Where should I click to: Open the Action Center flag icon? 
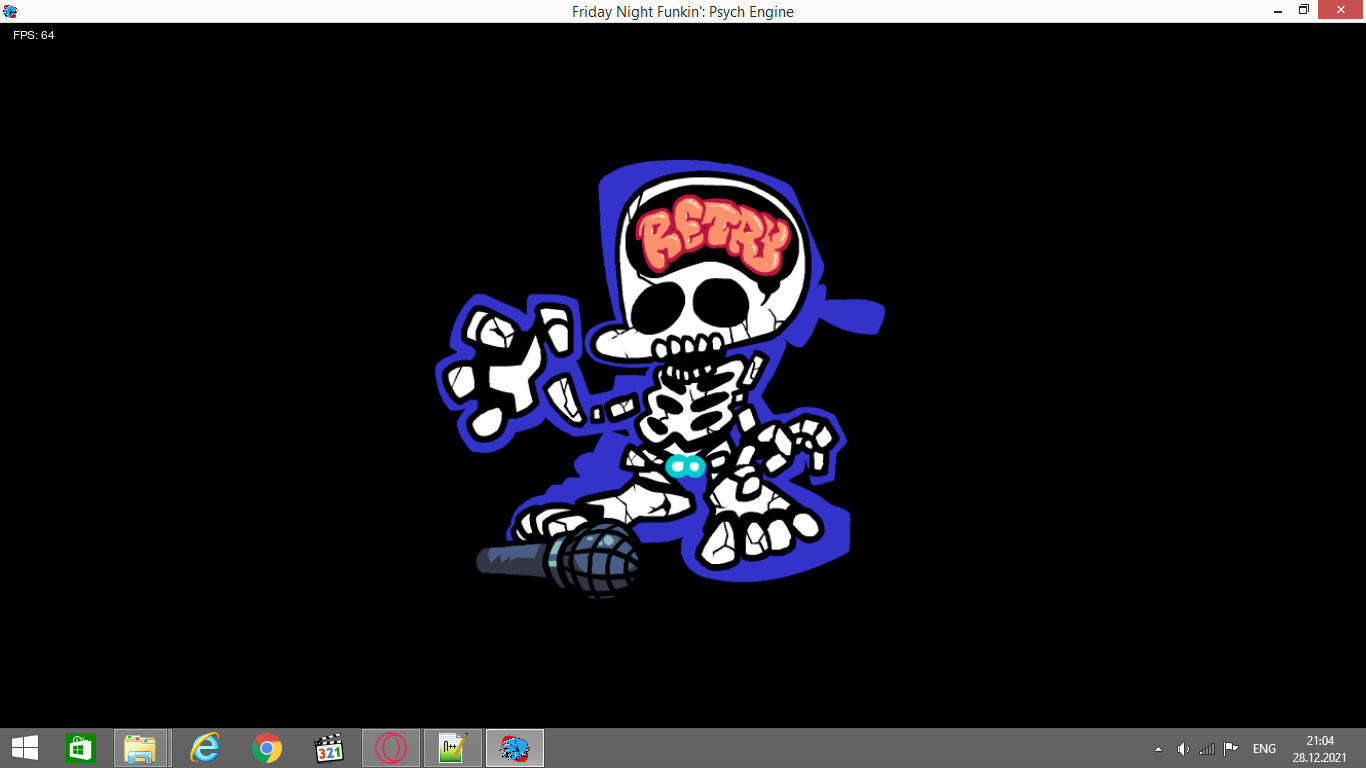coord(1232,748)
